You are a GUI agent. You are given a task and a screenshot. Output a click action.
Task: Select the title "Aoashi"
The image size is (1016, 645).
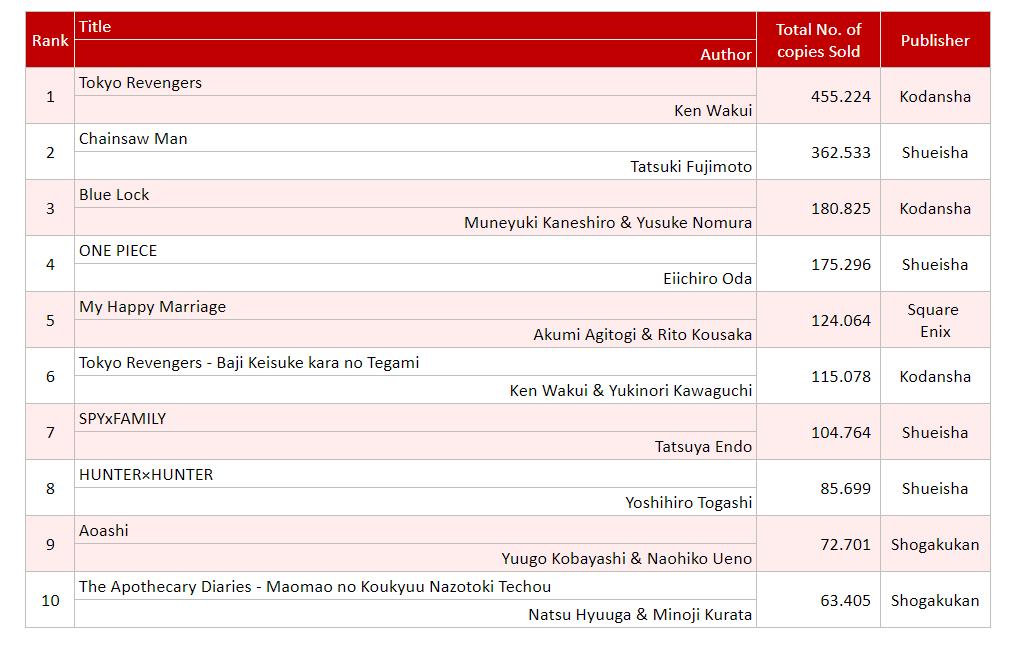coord(104,531)
